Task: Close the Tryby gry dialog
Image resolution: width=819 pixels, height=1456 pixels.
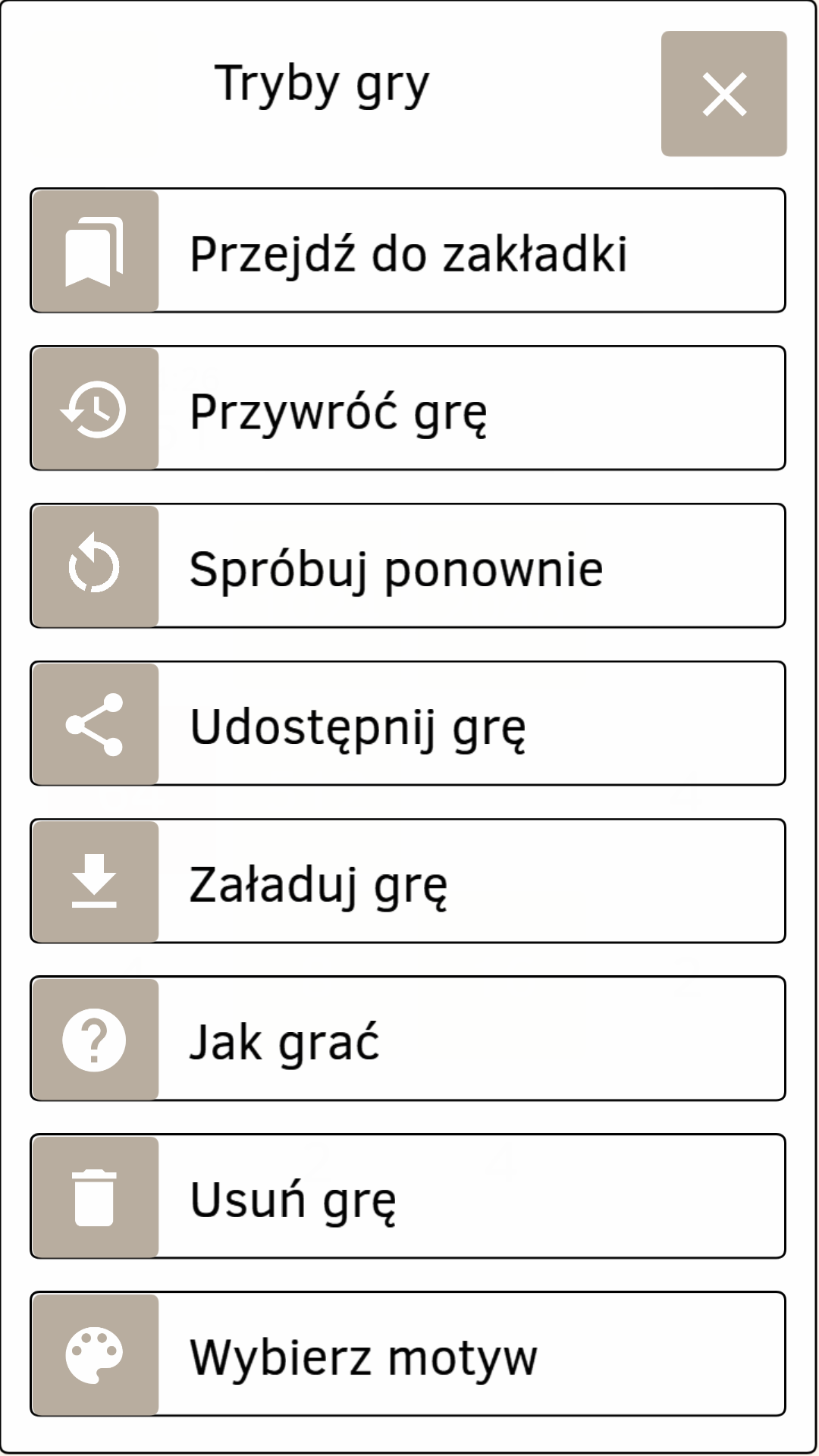Action: coord(723,94)
